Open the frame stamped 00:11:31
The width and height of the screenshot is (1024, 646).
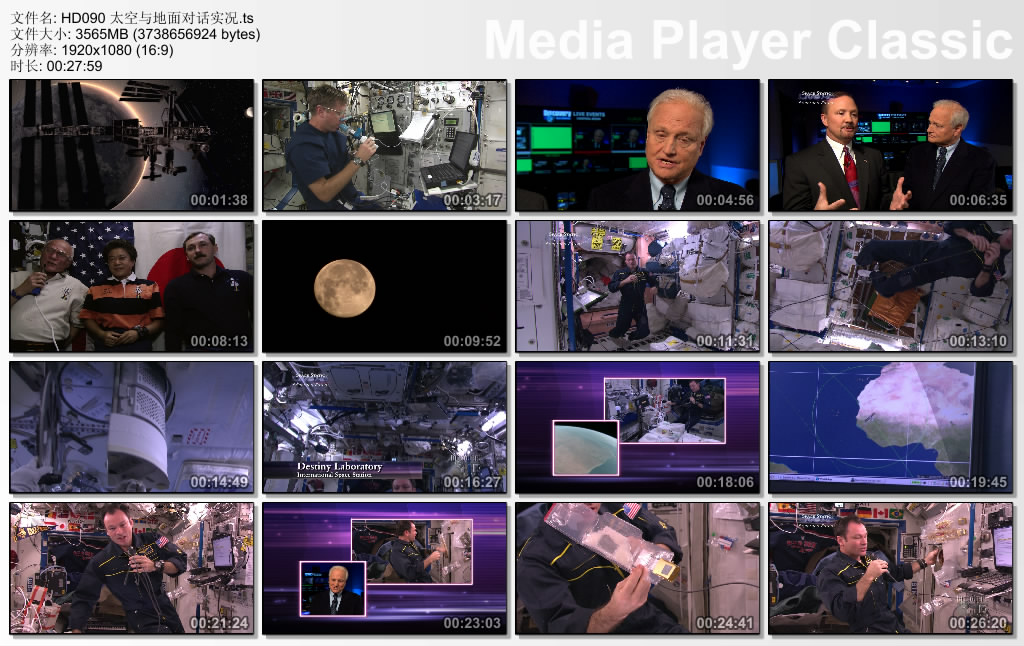click(638, 287)
